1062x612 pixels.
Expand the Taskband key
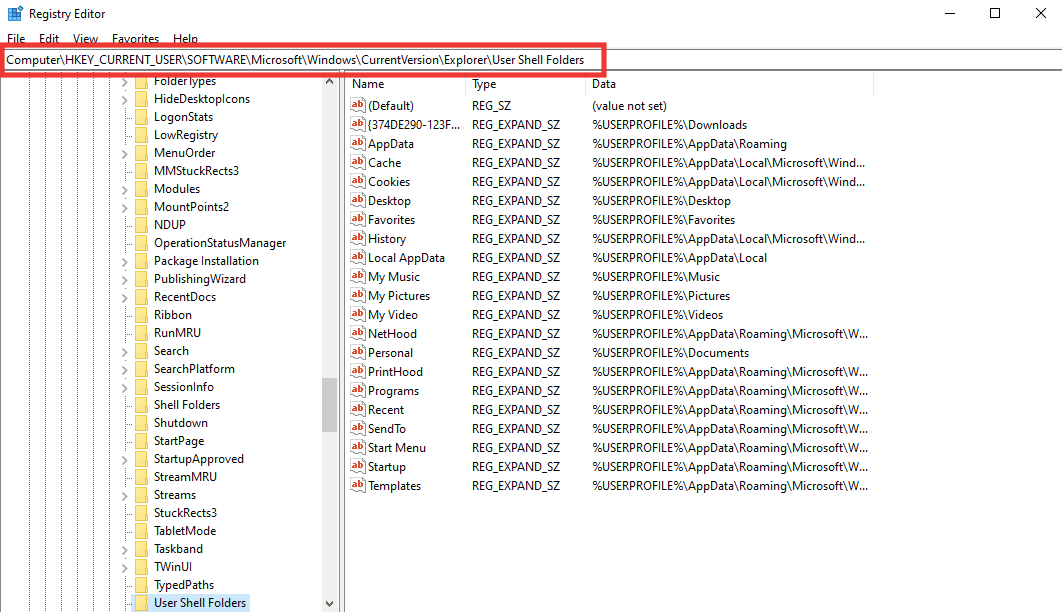pyautogui.click(x=125, y=550)
